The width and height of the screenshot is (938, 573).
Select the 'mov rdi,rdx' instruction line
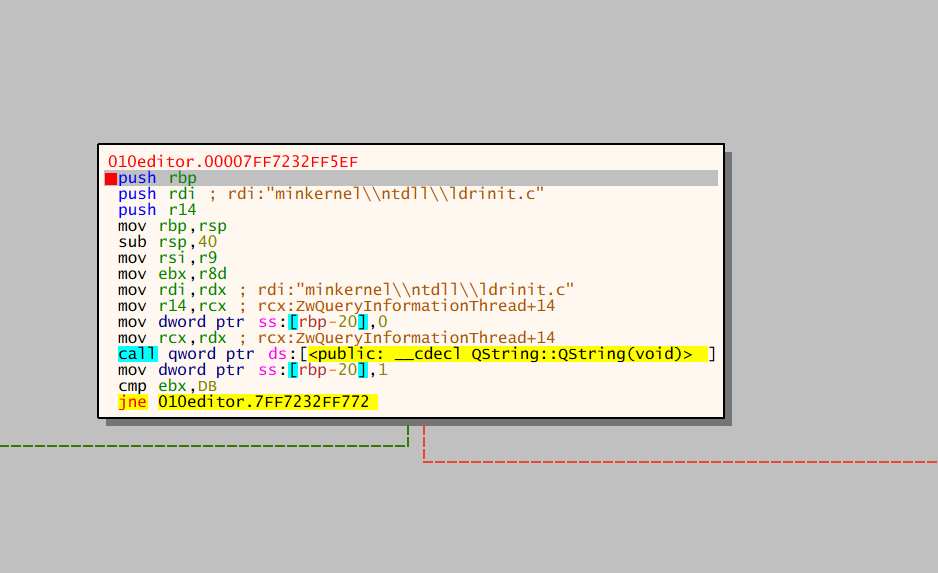[346, 290]
